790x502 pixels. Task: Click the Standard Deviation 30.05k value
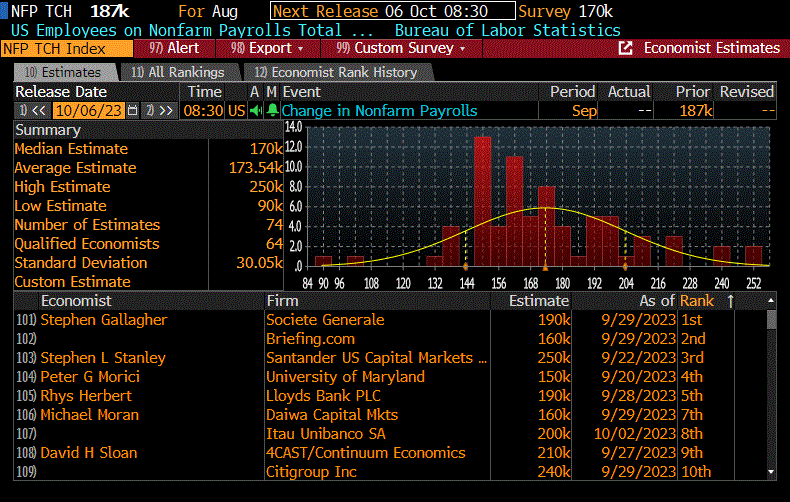coord(259,263)
